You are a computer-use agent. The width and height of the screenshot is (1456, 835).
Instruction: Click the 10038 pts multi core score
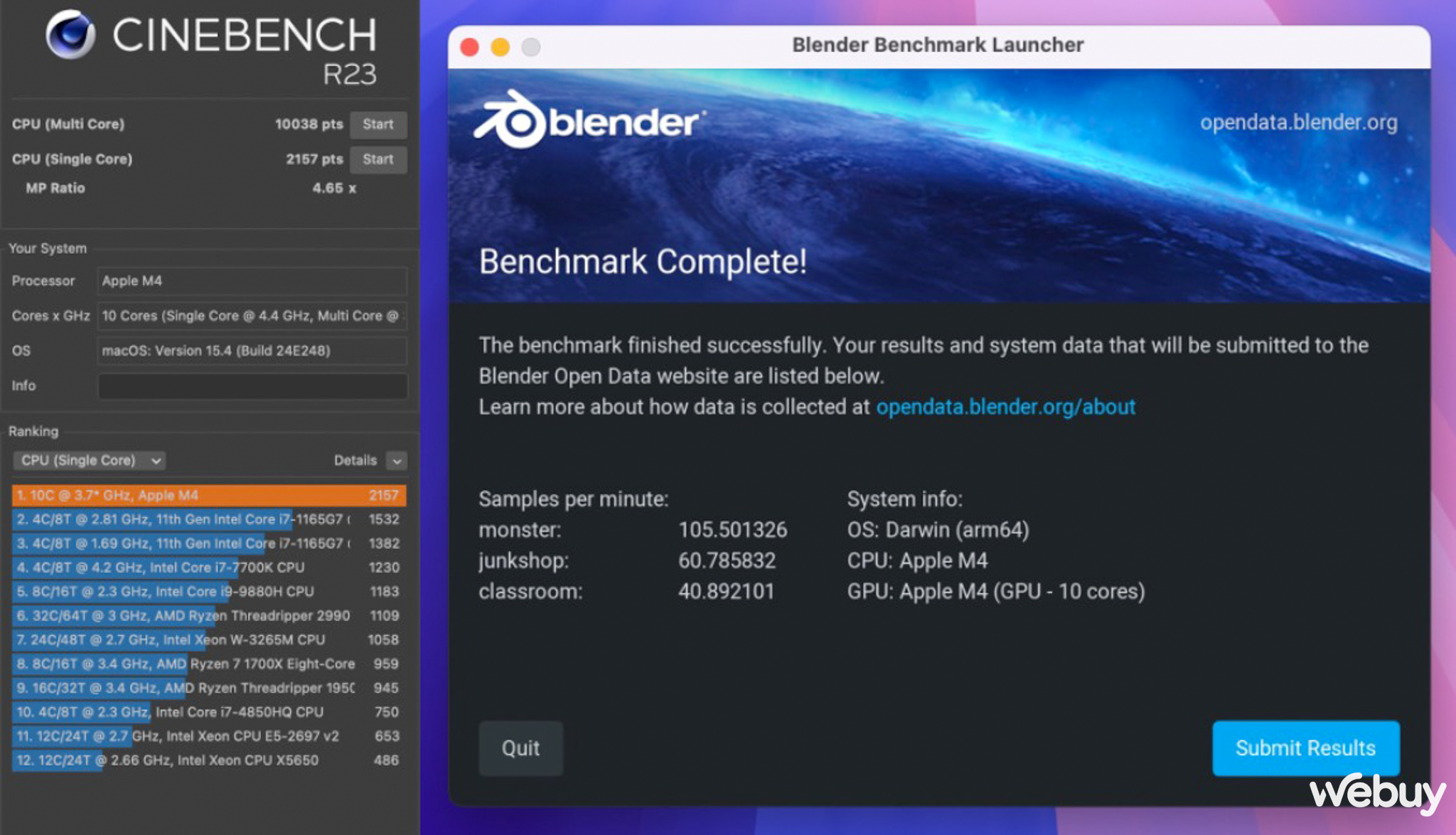tap(309, 124)
